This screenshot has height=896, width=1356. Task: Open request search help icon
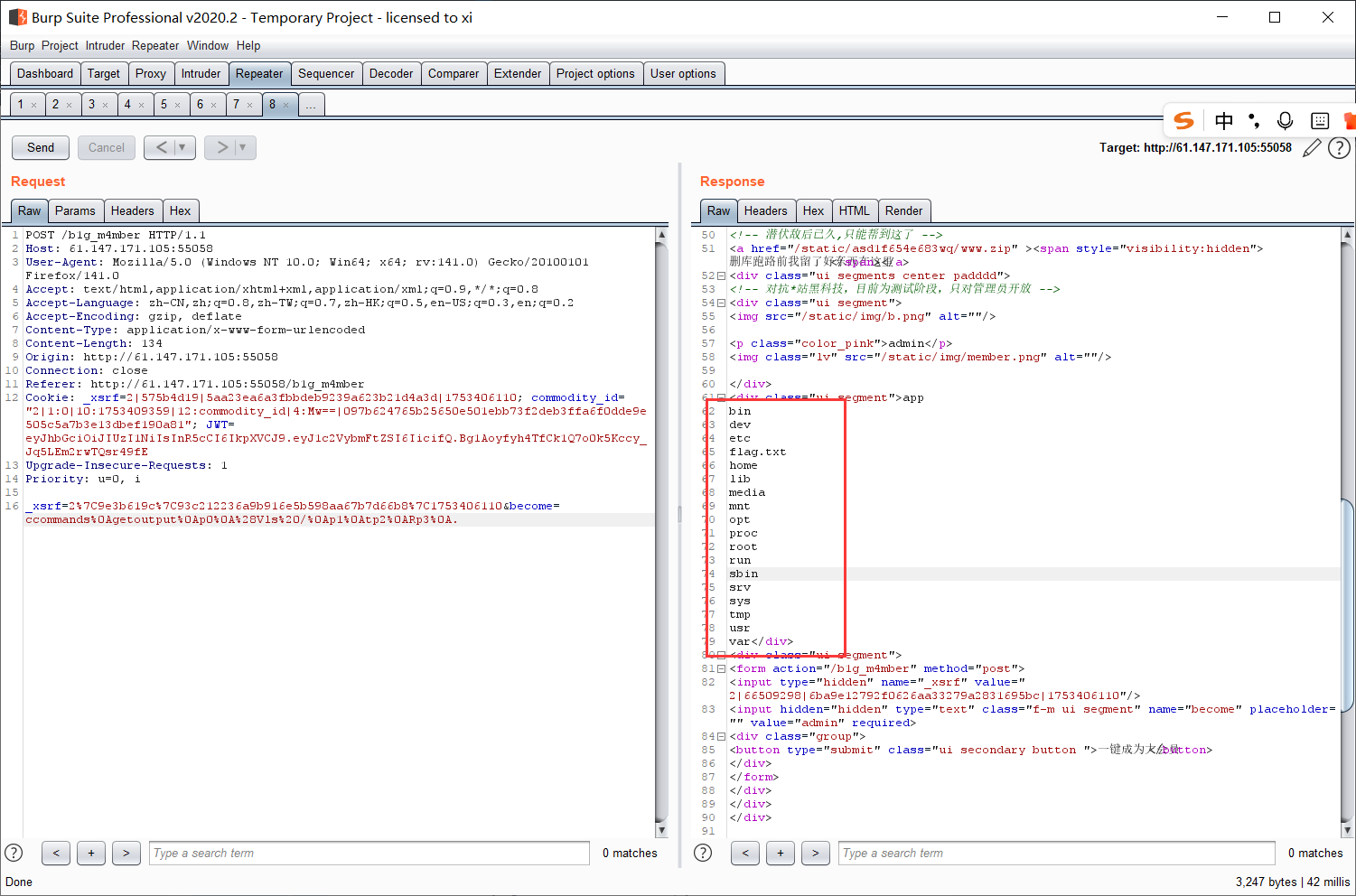click(x=14, y=853)
